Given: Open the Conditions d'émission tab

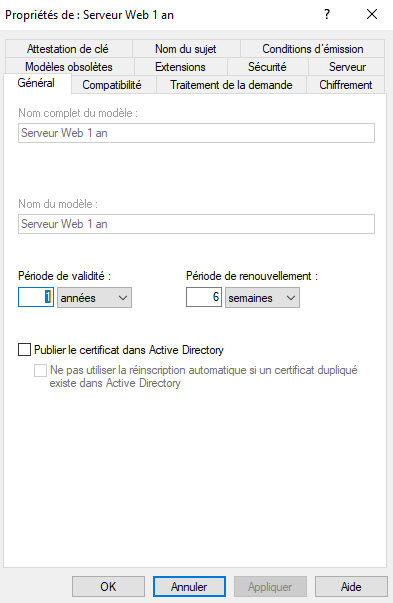Looking at the screenshot, I should [x=313, y=49].
